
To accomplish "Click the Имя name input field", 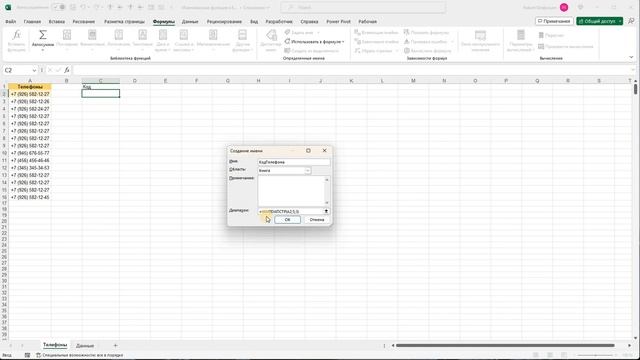I will 293,162.
